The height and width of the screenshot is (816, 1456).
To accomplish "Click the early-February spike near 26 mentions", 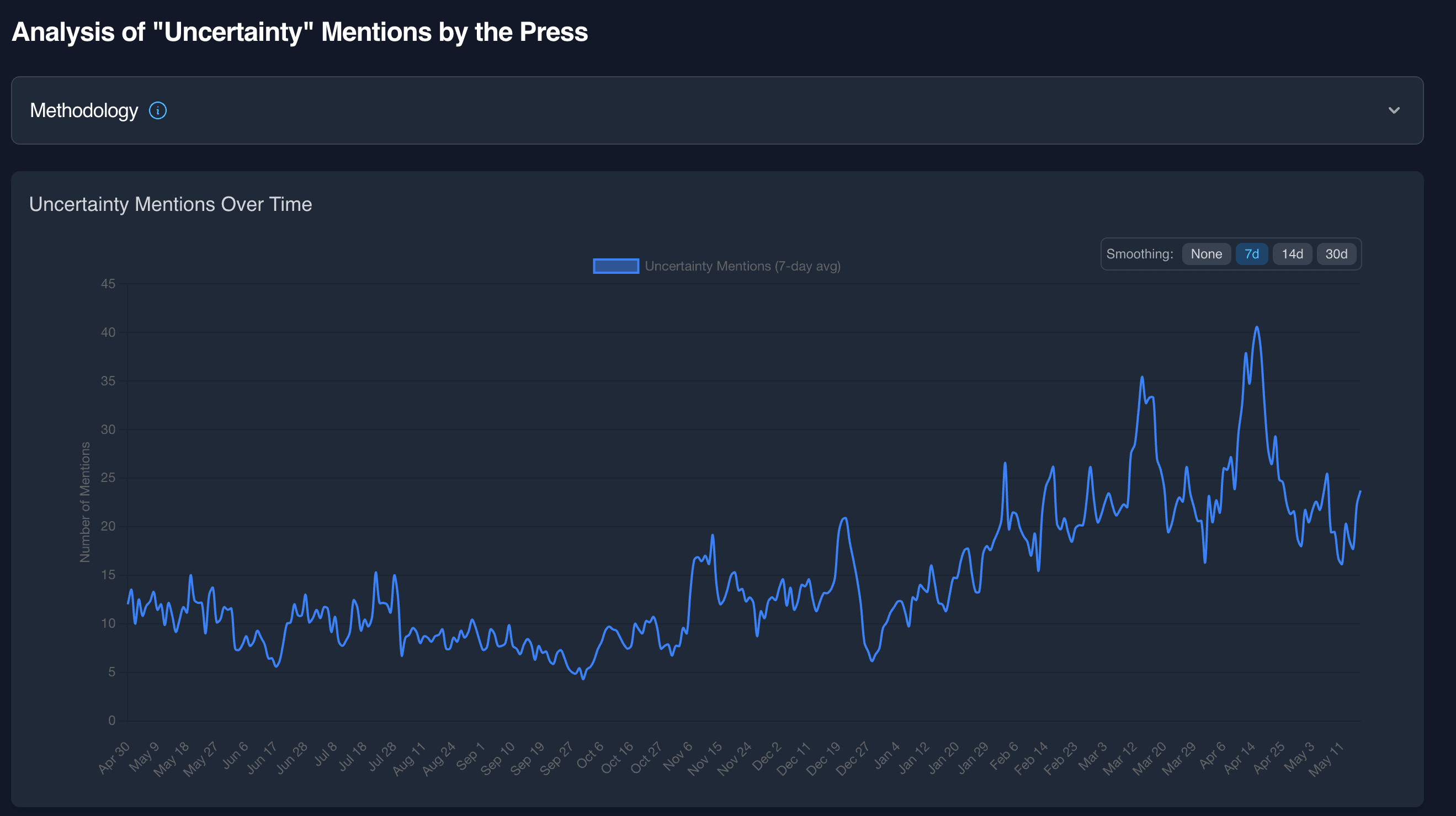I will point(1005,464).
